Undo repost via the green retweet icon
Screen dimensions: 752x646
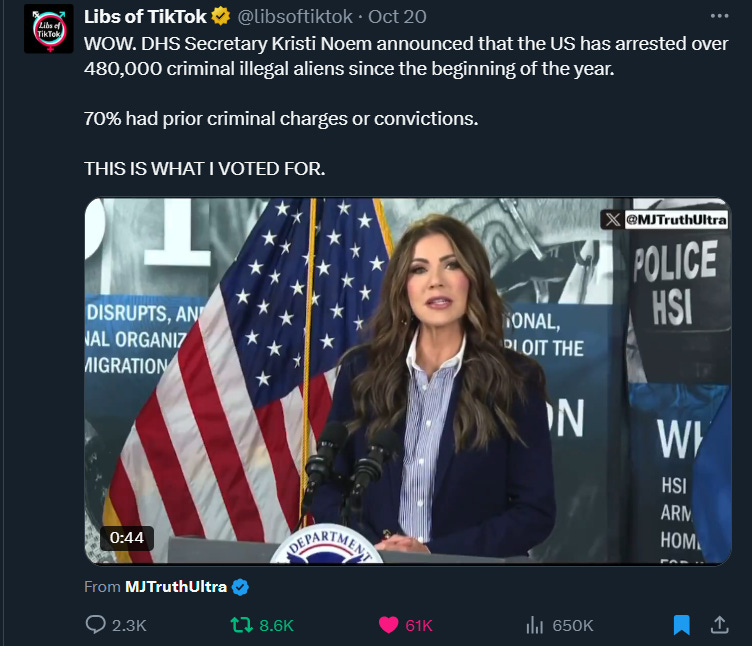241,624
